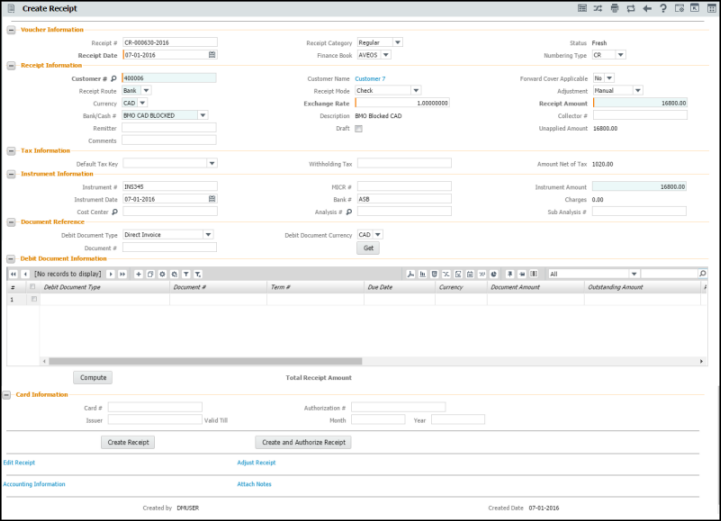Click the filter funnel icon in grid toolbar
The height and width of the screenshot is (521, 721).
[186, 274]
